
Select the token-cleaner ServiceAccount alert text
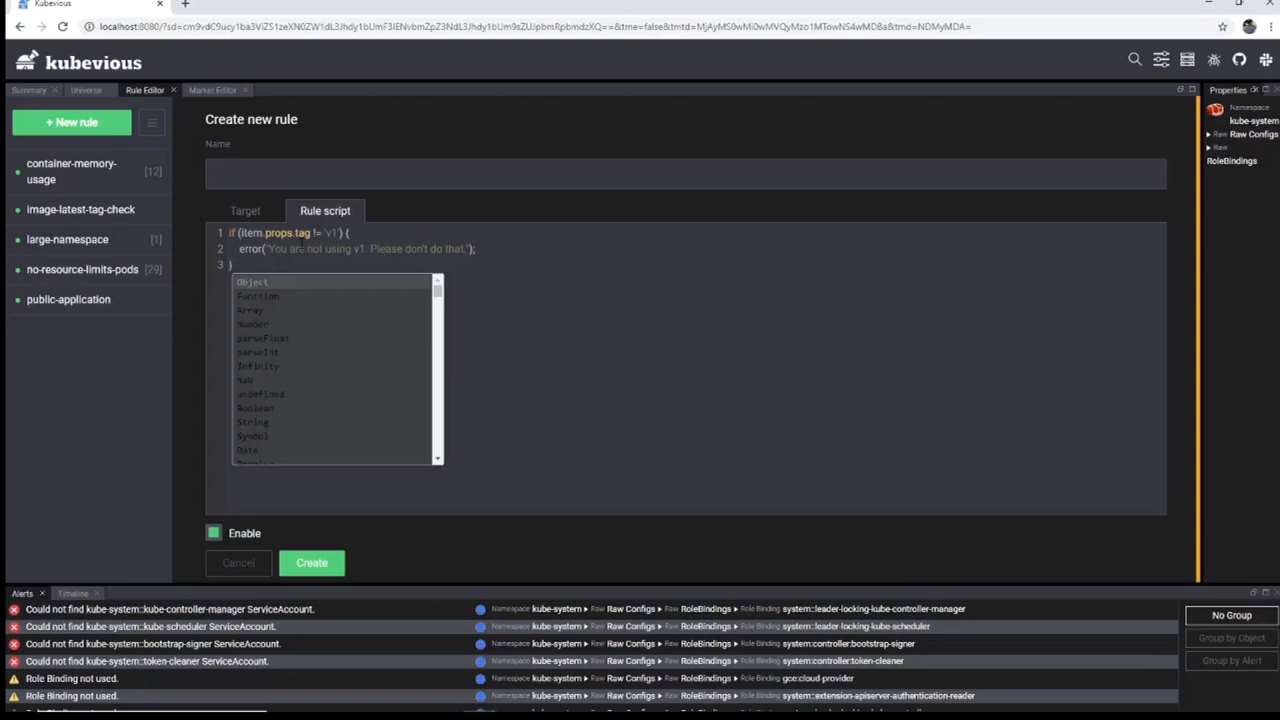[x=147, y=661]
